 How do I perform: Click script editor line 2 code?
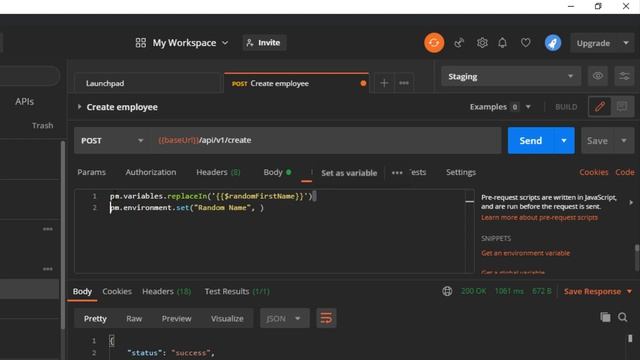coord(187,208)
